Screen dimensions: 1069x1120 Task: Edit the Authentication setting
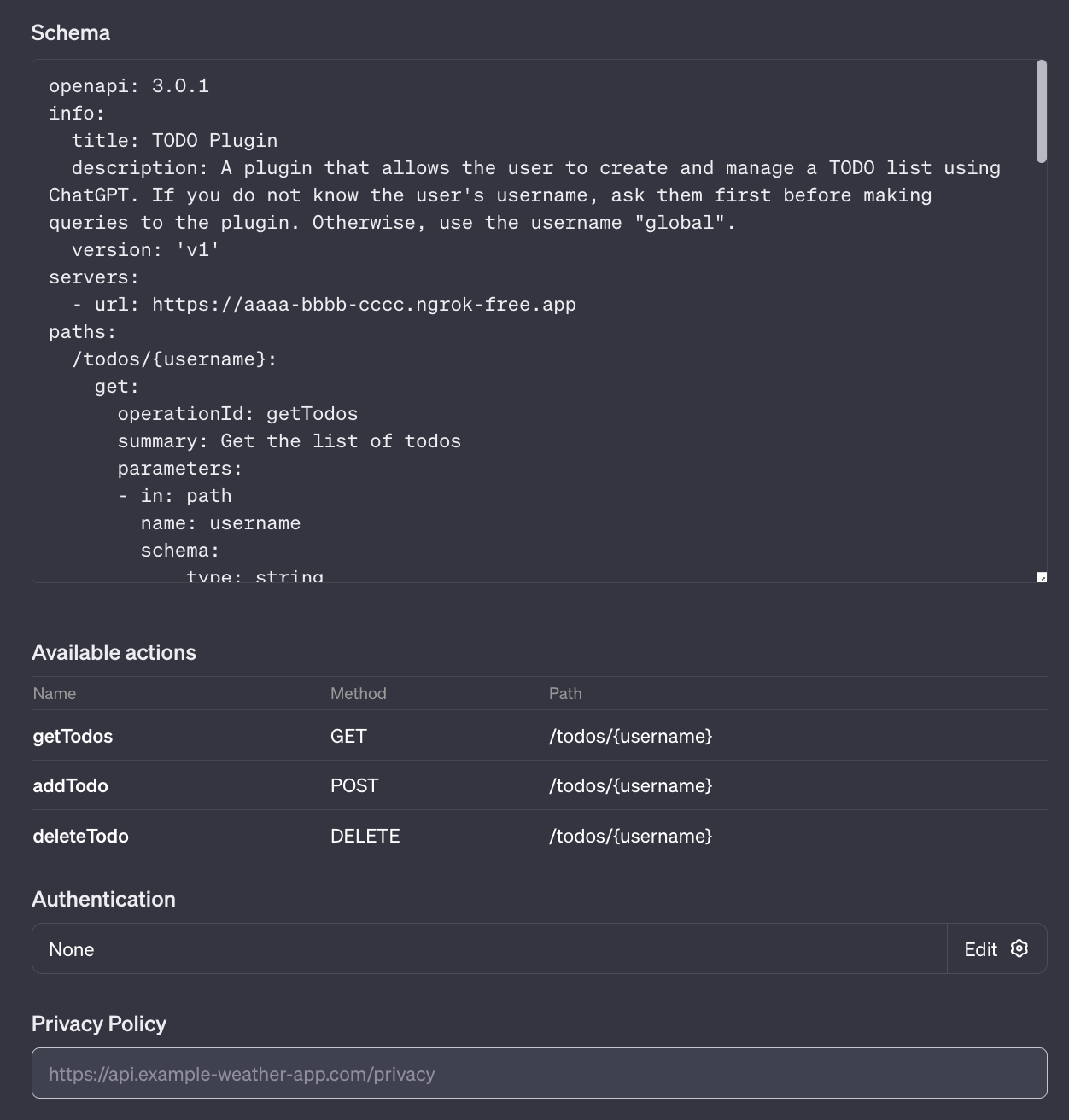(996, 948)
